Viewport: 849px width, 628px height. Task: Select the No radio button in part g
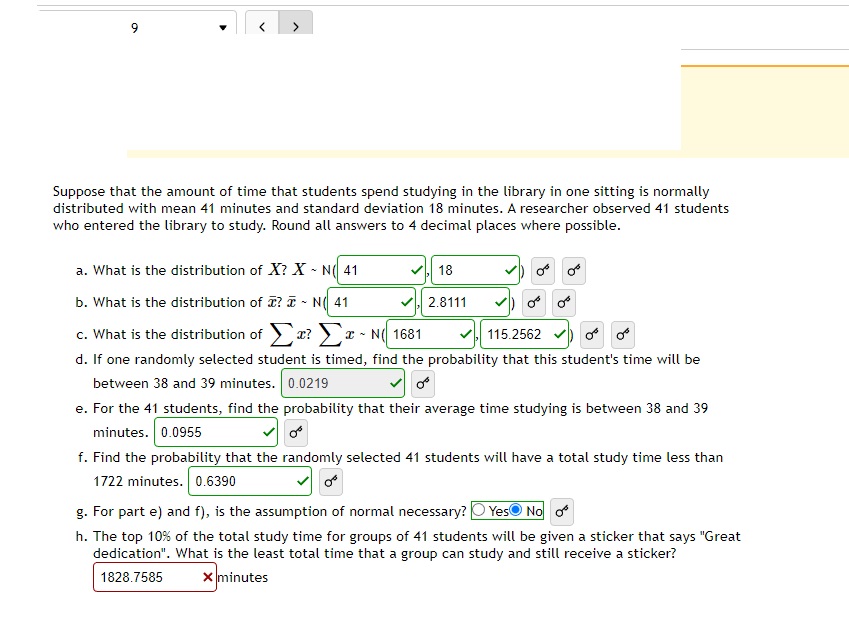(x=514, y=510)
